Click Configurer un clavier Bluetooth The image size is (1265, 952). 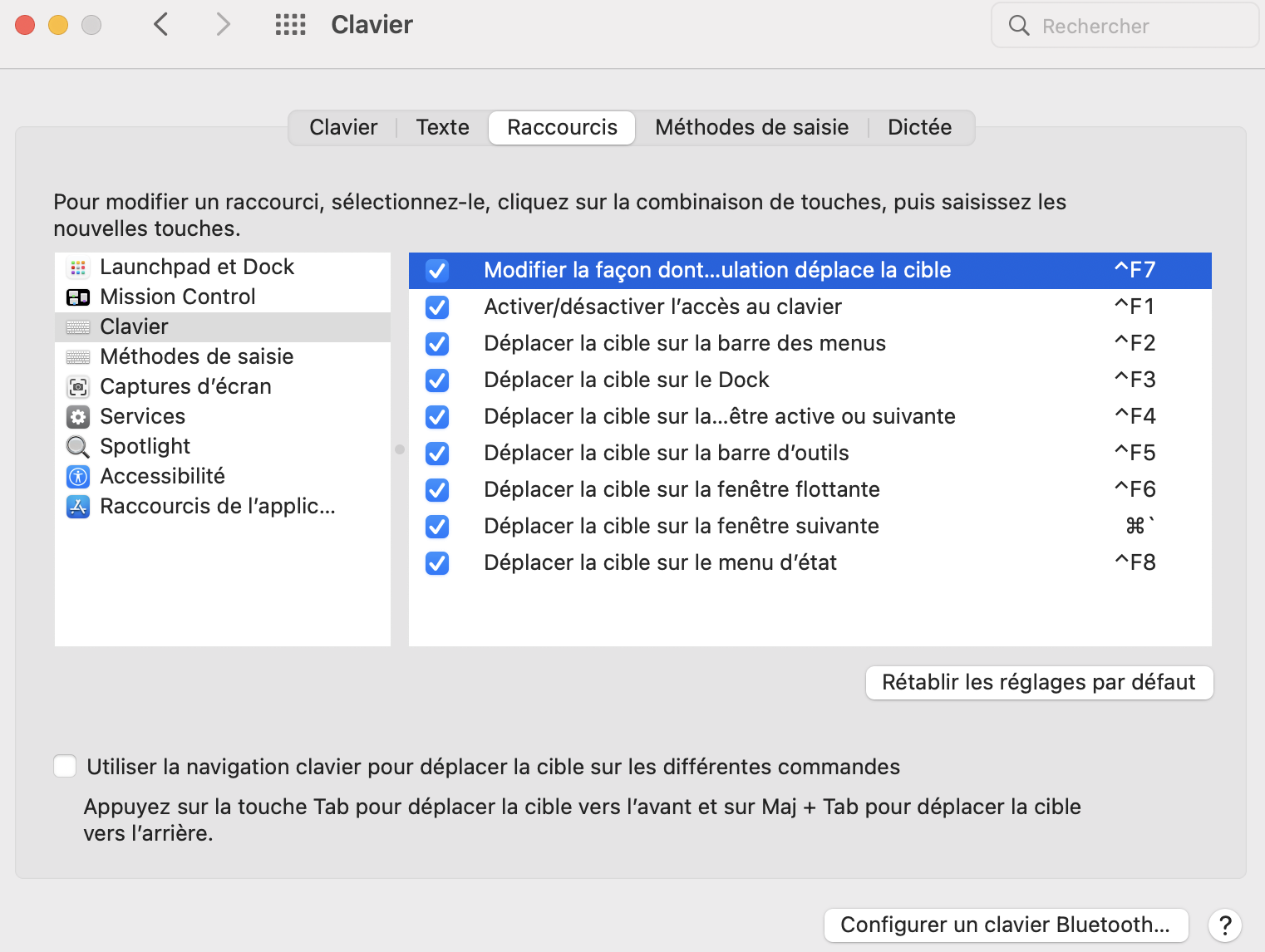[x=1005, y=924]
